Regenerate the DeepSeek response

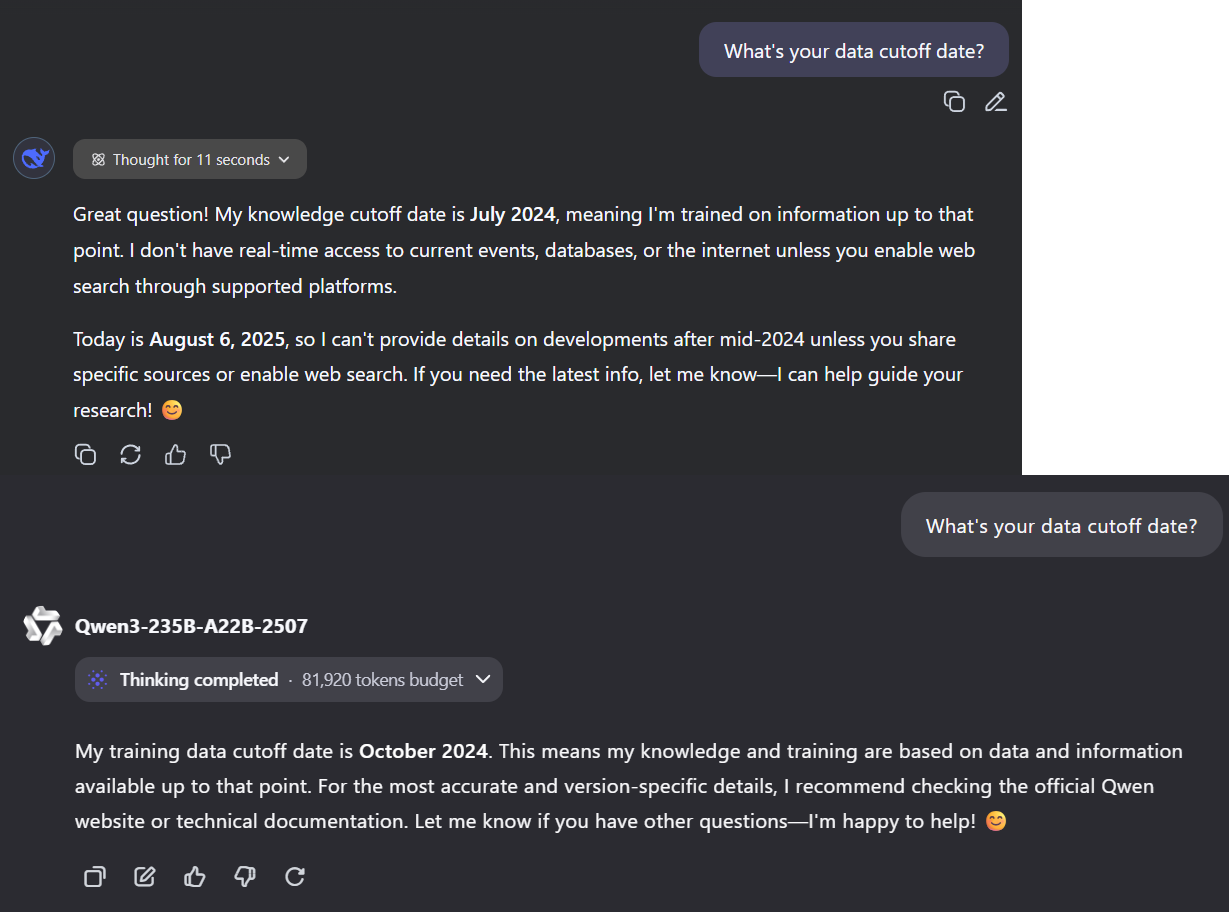click(x=130, y=454)
